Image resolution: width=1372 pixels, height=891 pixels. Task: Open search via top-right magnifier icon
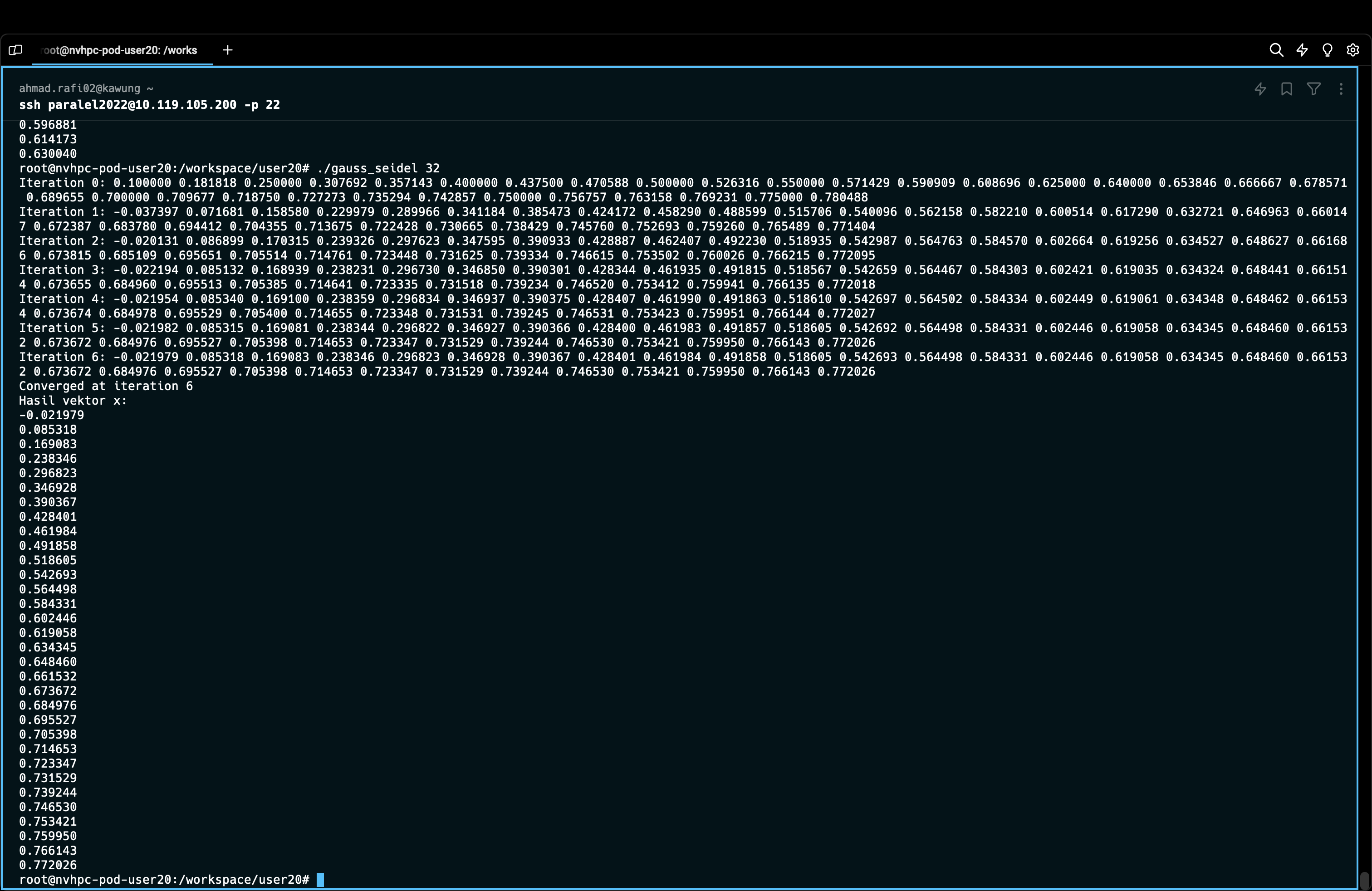1276,50
